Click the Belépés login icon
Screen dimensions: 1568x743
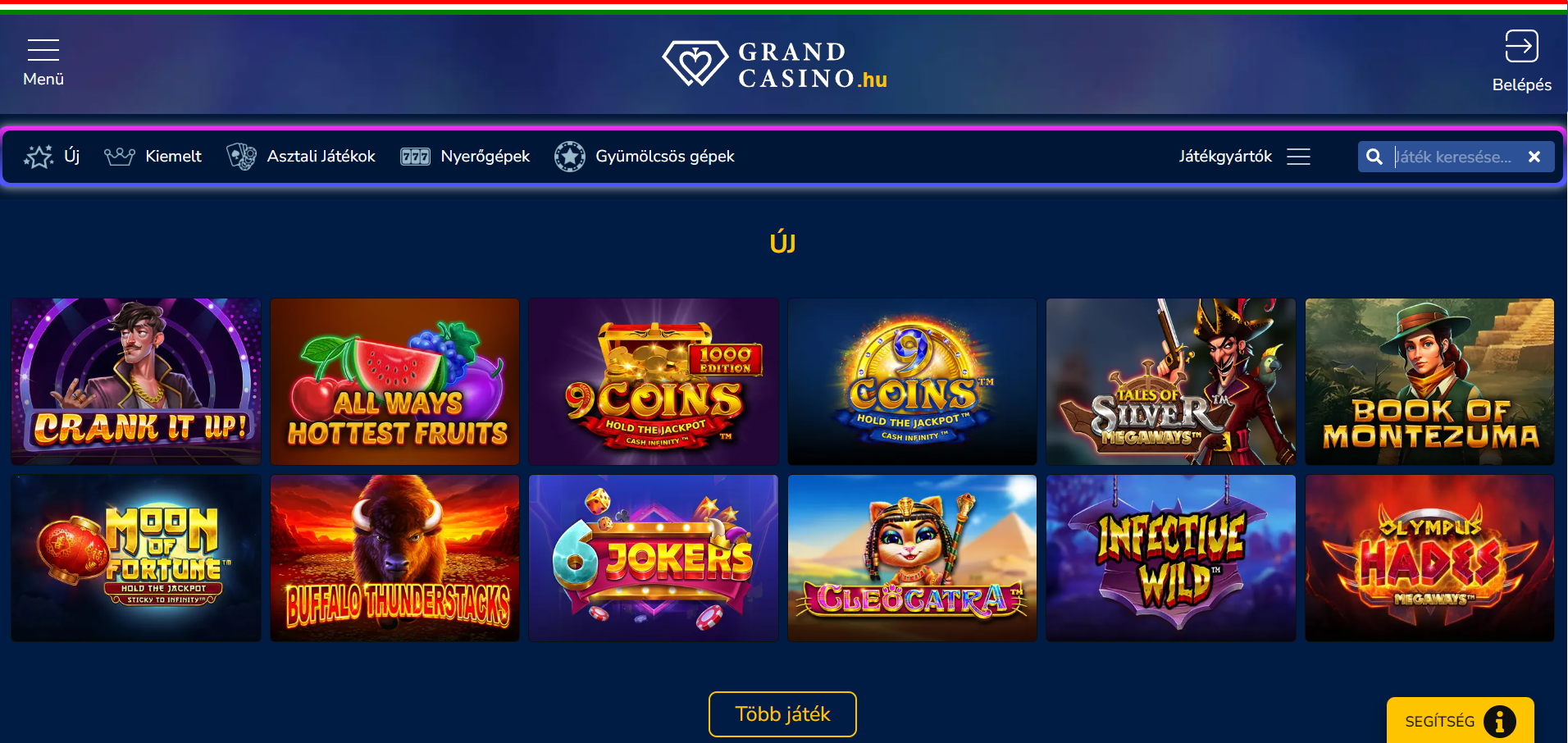(1521, 47)
